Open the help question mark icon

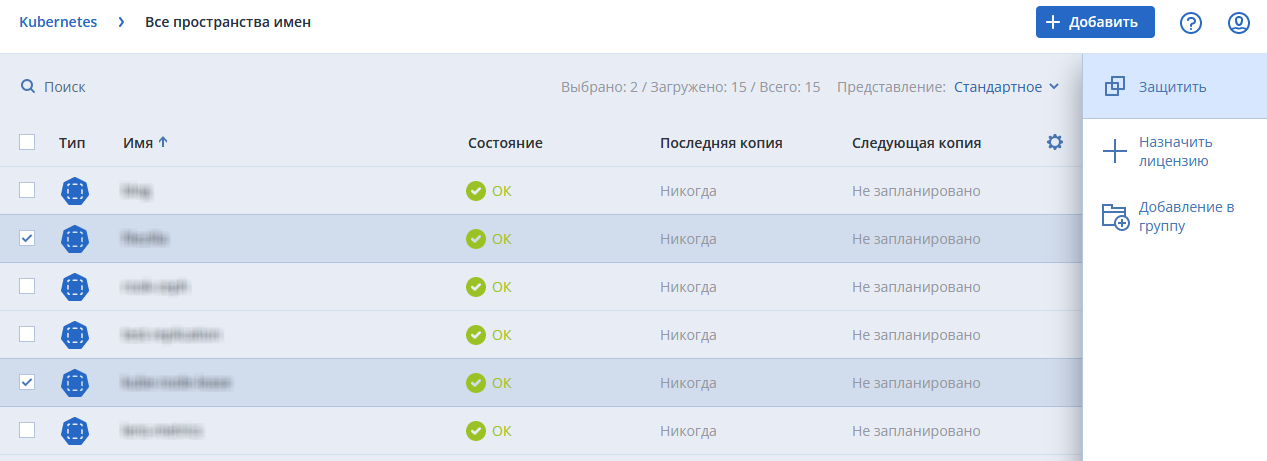click(1190, 22)
